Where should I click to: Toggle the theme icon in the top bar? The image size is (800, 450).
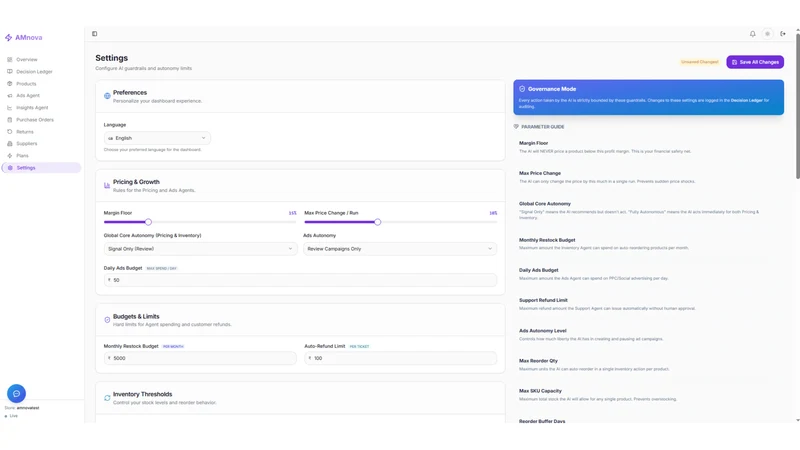pos(767,34)
